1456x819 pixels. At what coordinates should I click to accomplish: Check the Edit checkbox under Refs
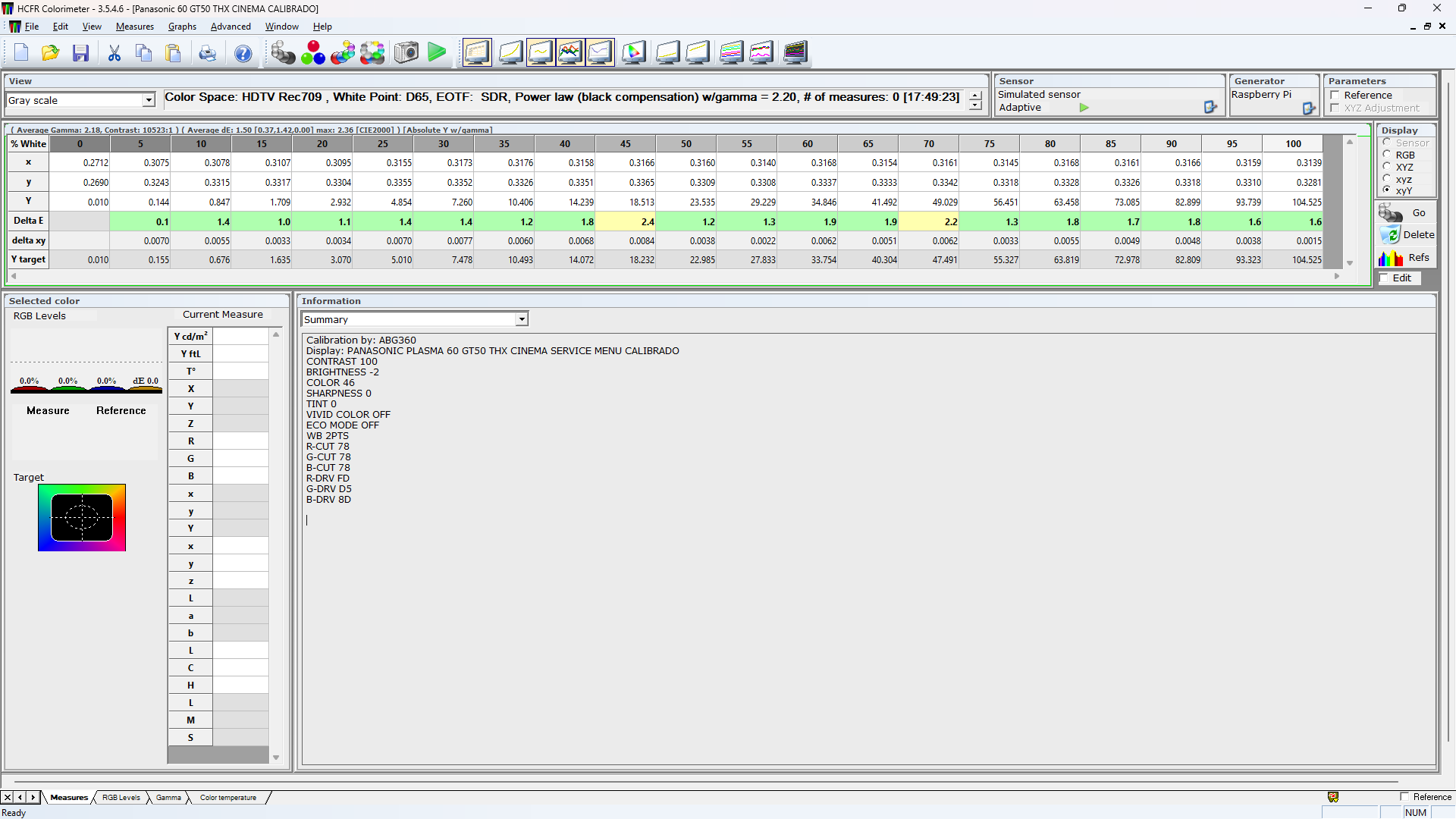(x=1384, y=278)
